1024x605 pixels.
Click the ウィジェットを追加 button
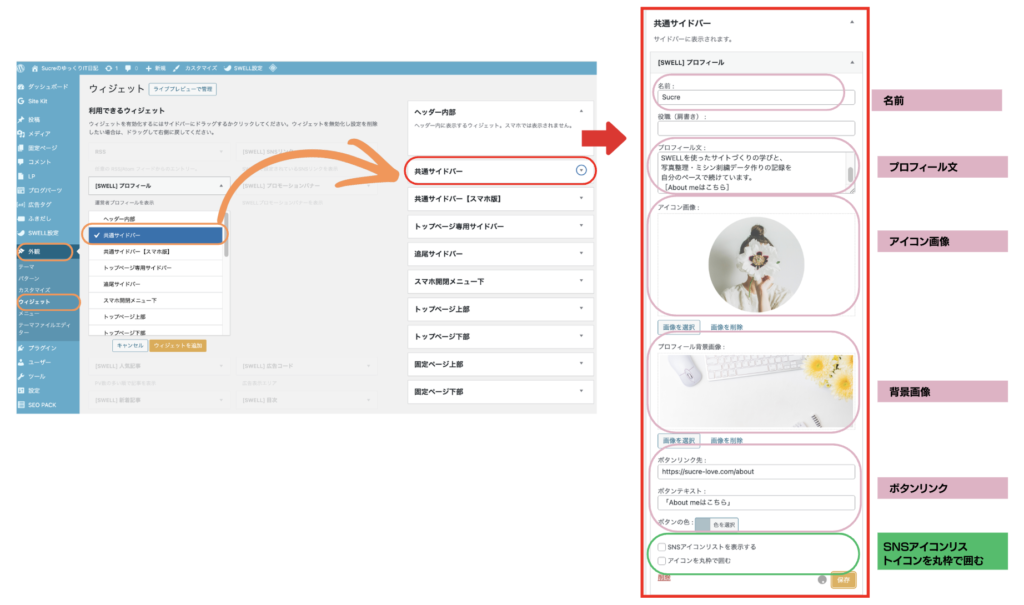click(178, 345)
